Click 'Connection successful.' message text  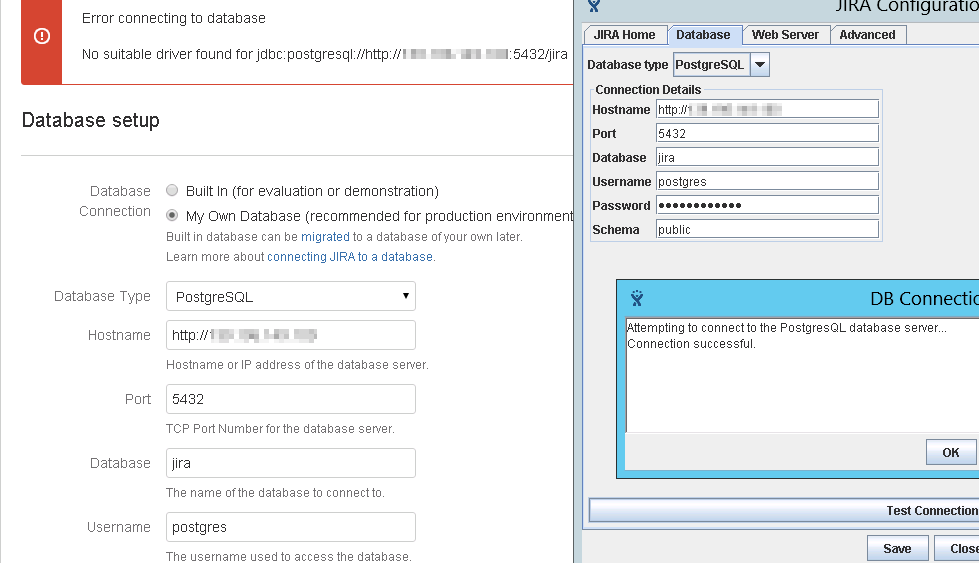point(691,344)
